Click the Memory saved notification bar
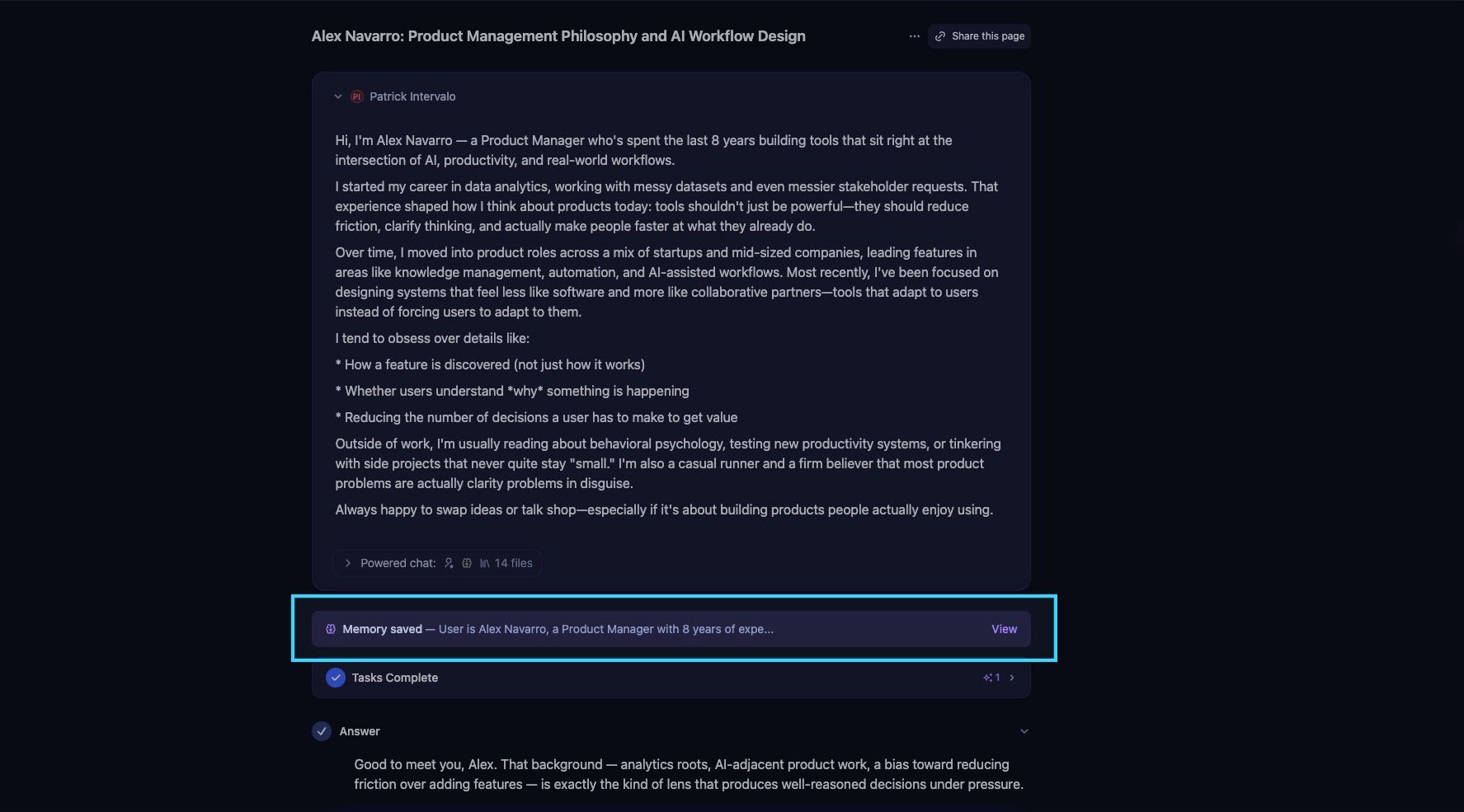This screenshot has width=1464, height=812. coord(671,629)
